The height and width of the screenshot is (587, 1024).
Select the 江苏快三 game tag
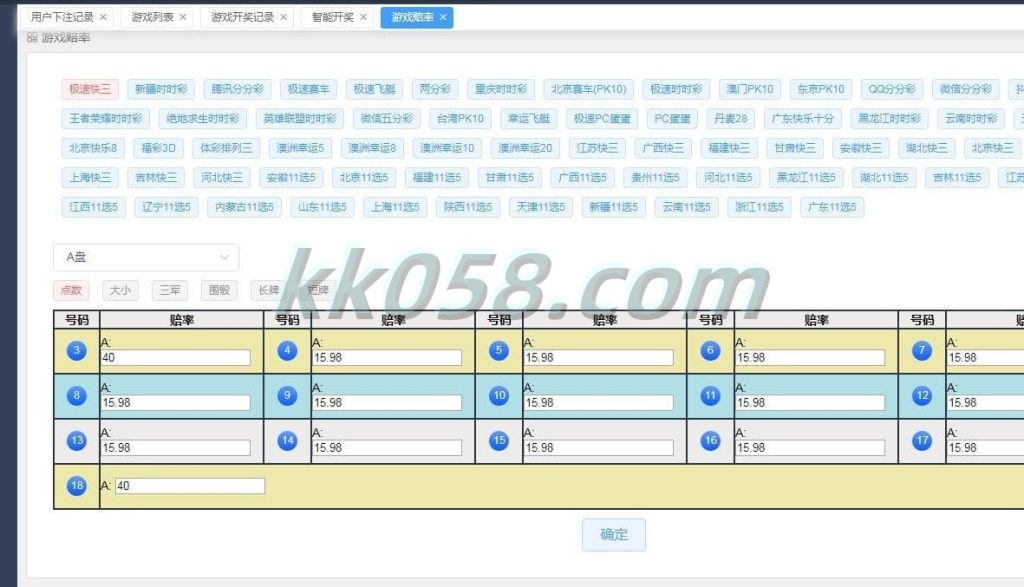point(597,148)
